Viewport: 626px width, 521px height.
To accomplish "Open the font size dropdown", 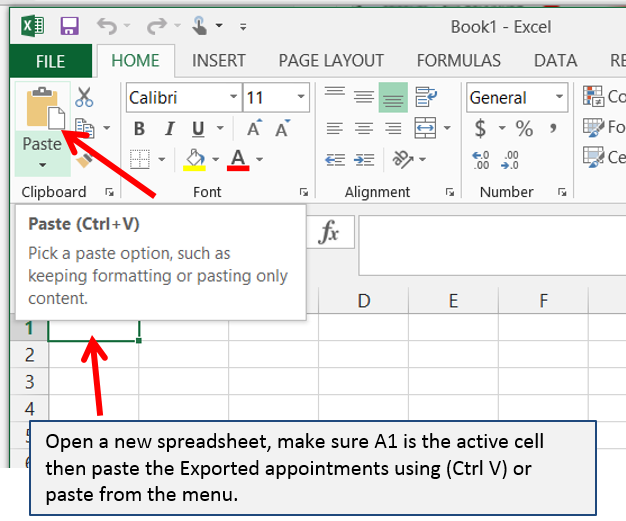I will click(x=300, y=98).
